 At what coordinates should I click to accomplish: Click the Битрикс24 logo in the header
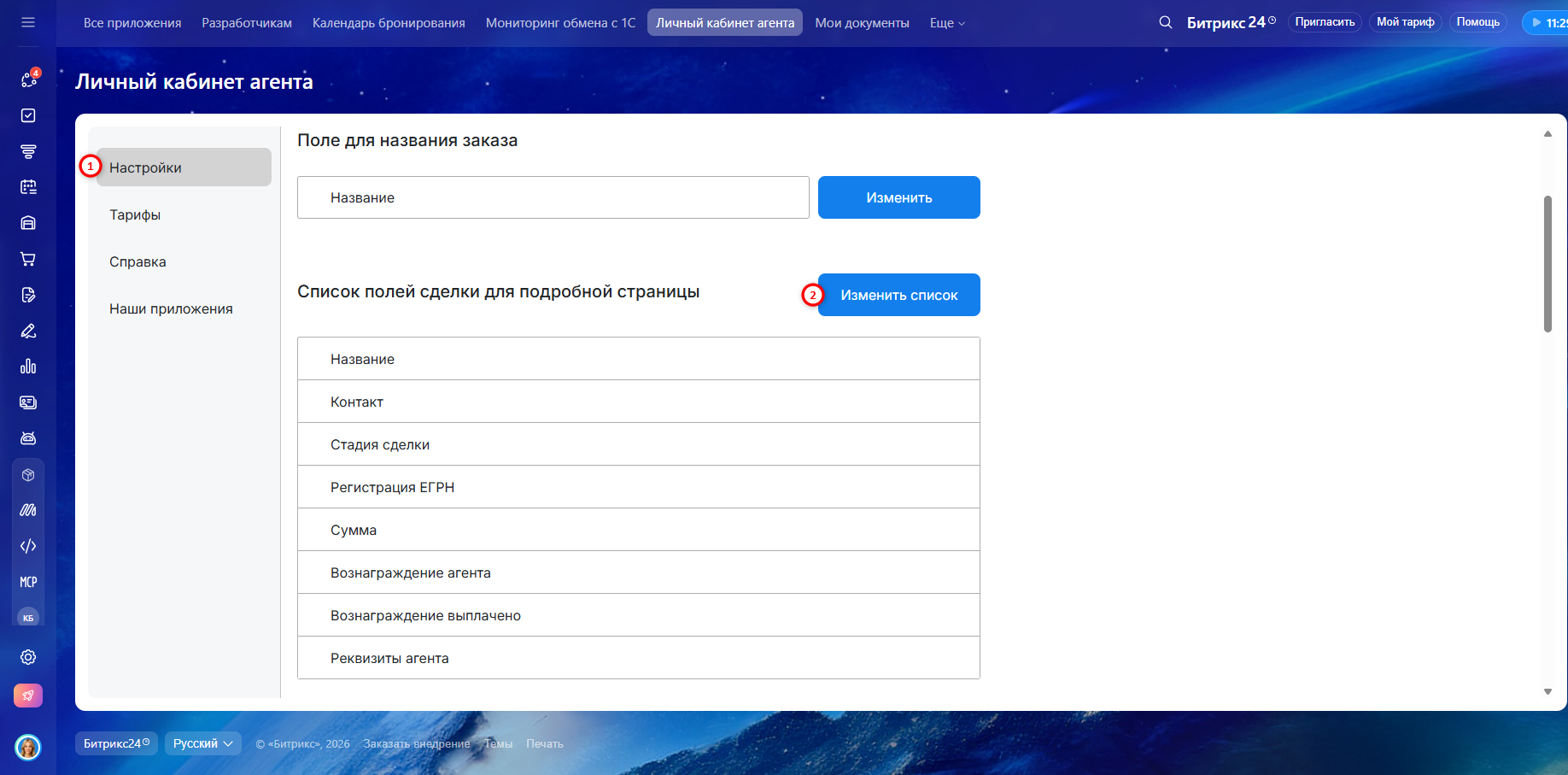[1231, 22]
